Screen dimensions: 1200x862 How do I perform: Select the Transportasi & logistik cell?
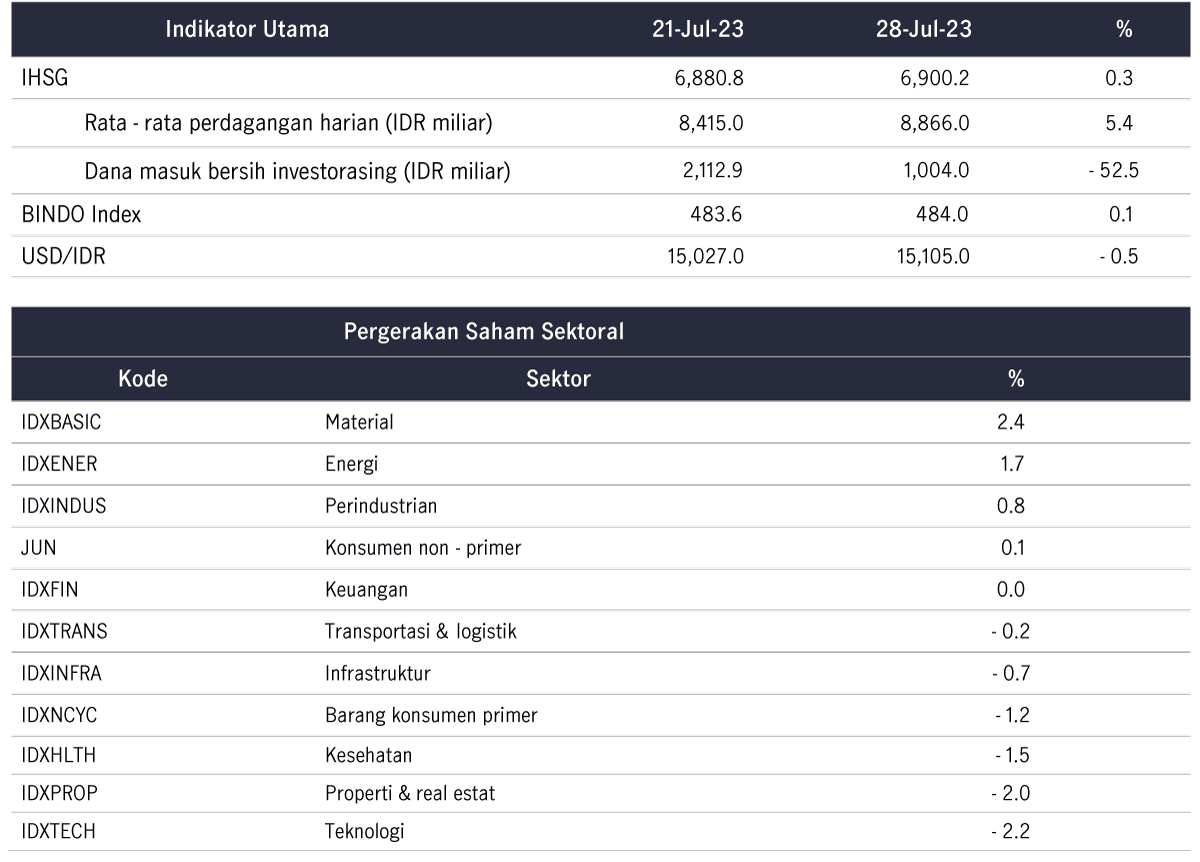[x=421, y=632]
